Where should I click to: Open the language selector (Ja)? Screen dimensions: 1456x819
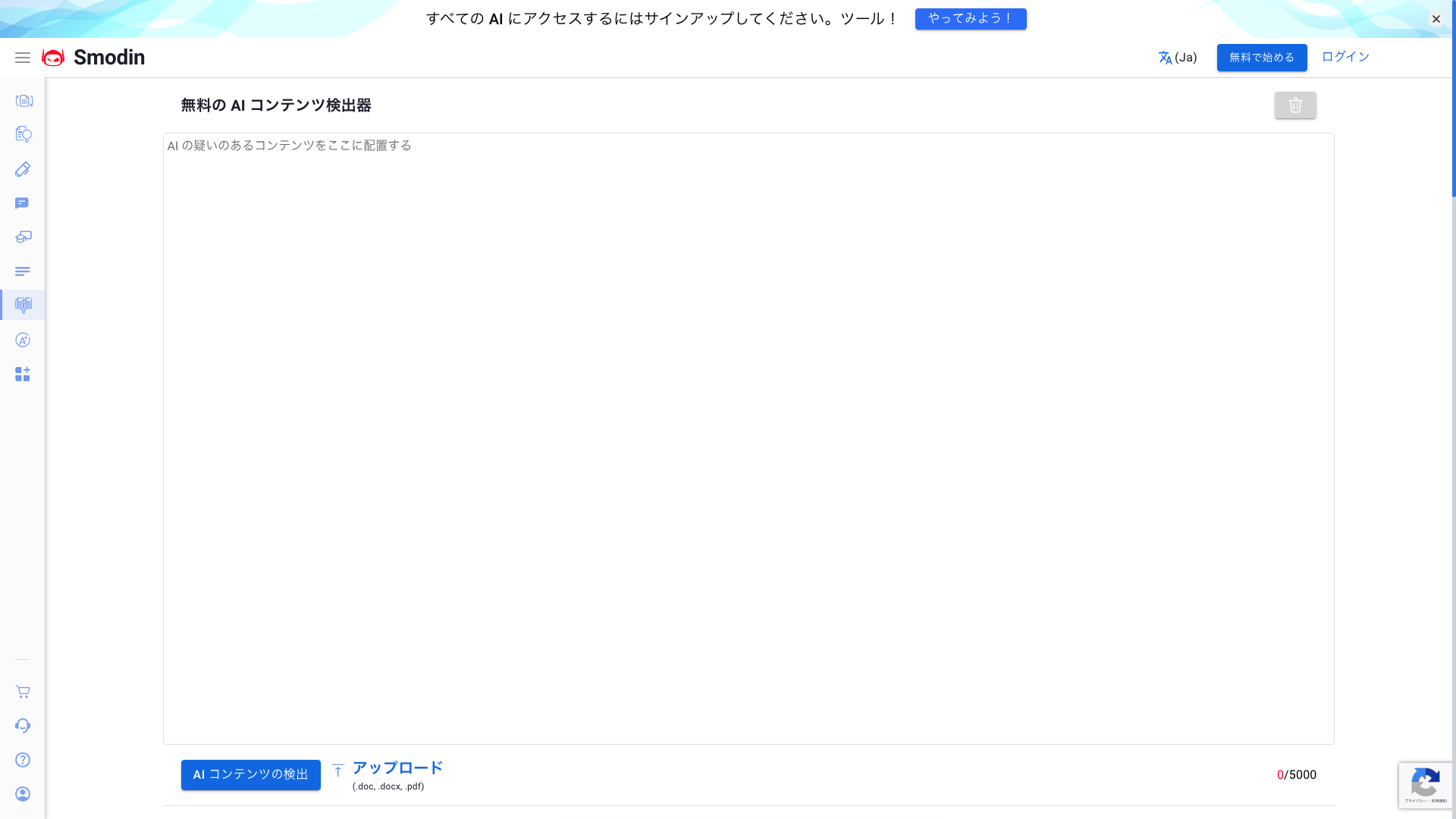[x=1178, y=58]
